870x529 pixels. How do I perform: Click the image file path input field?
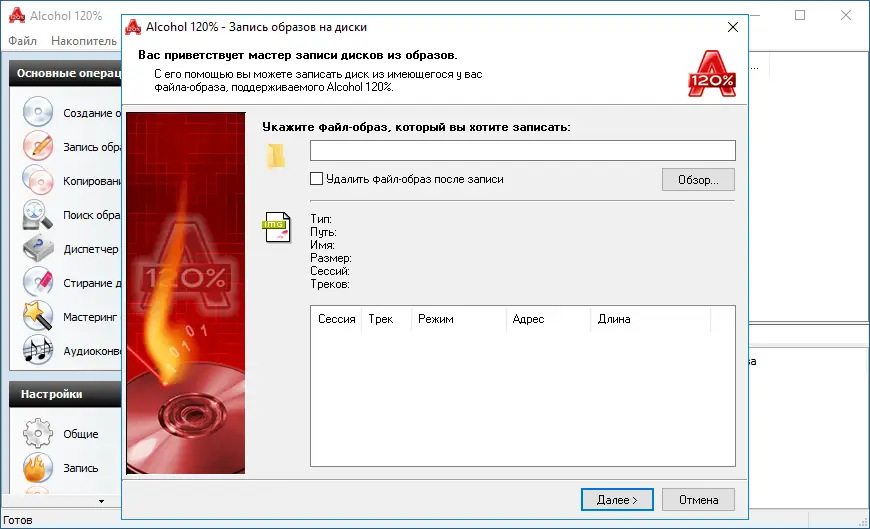pyautogui.click(x=523, y=150)
